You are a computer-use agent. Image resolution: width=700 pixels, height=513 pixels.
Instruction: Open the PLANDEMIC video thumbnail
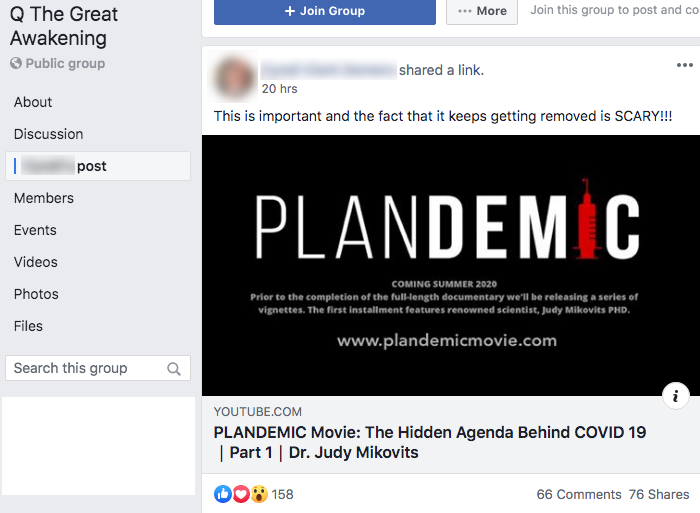(x=451, y=265)
